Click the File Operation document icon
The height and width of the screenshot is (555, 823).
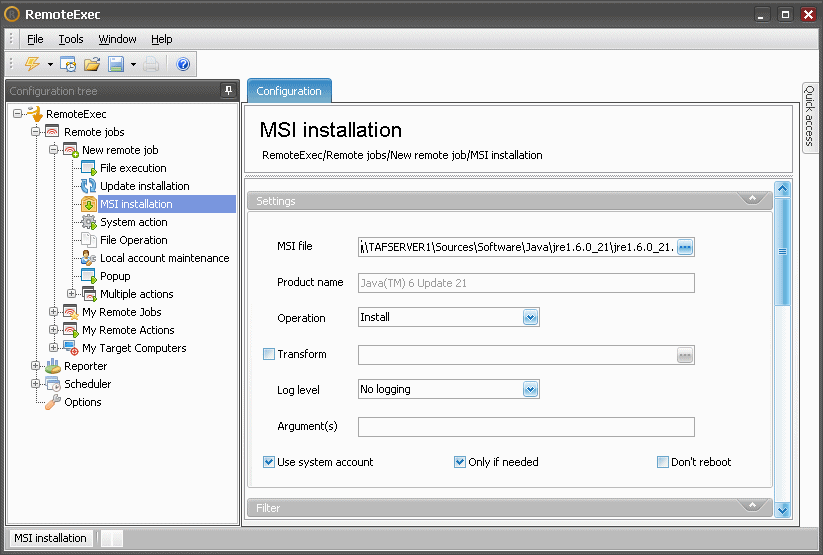pos(89,240)
